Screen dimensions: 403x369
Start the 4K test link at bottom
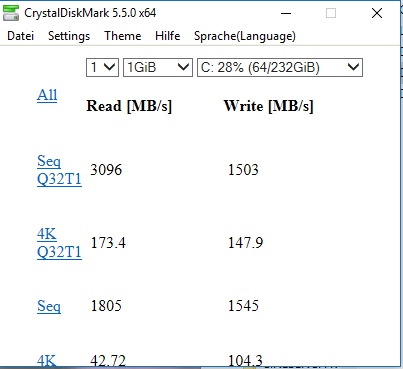[47, 360]
